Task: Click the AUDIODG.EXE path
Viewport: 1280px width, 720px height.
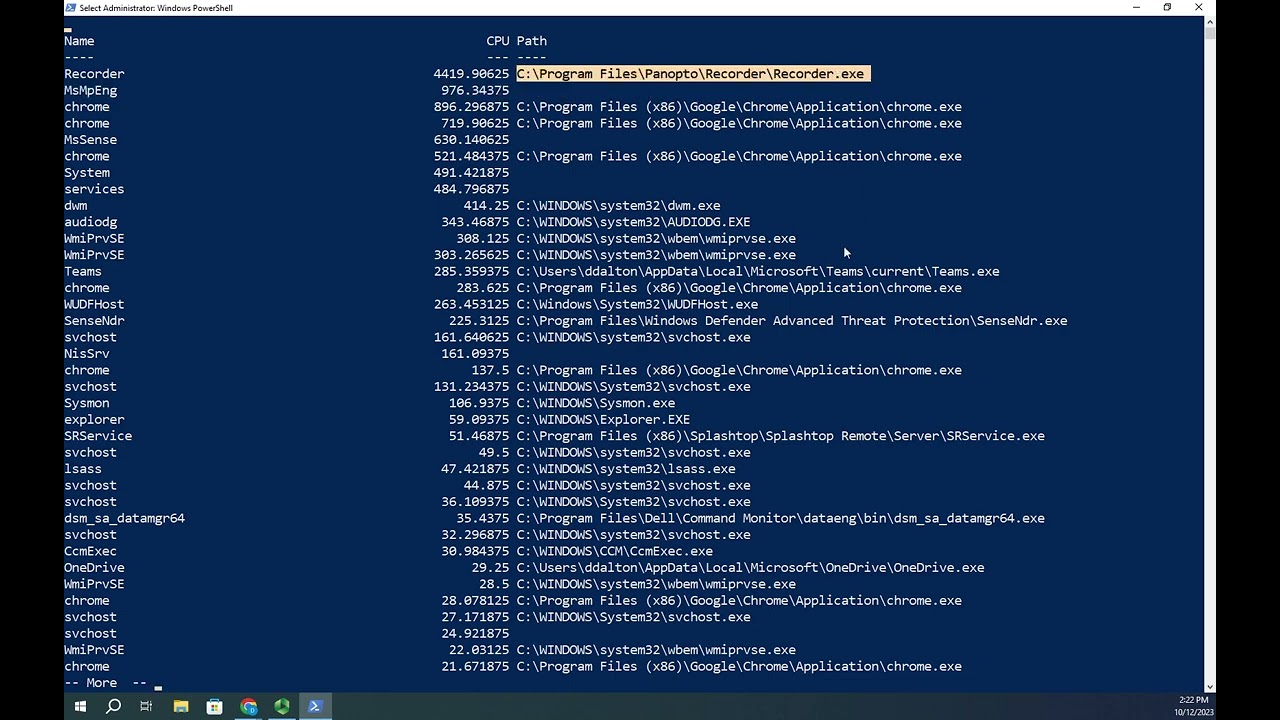Action: pyautogui.click(x=633, y=222)
